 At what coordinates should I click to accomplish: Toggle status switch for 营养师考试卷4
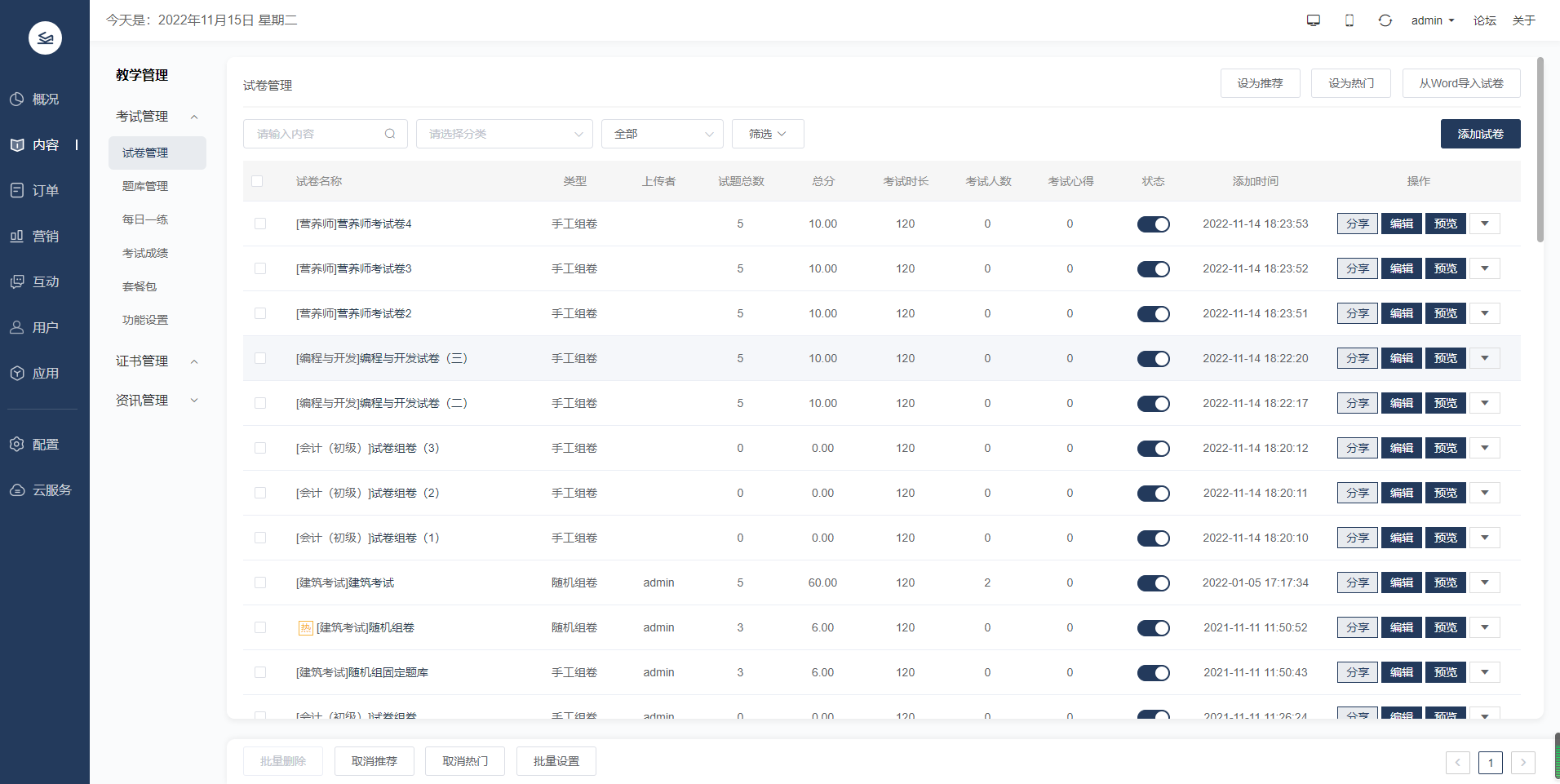pos(1153,224)
